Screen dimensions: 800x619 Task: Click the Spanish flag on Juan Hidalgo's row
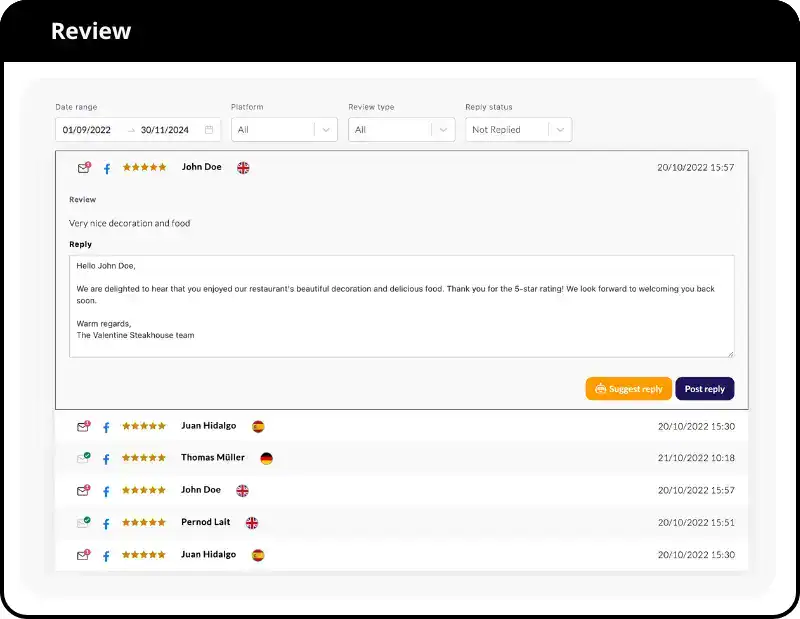point(256,425)
